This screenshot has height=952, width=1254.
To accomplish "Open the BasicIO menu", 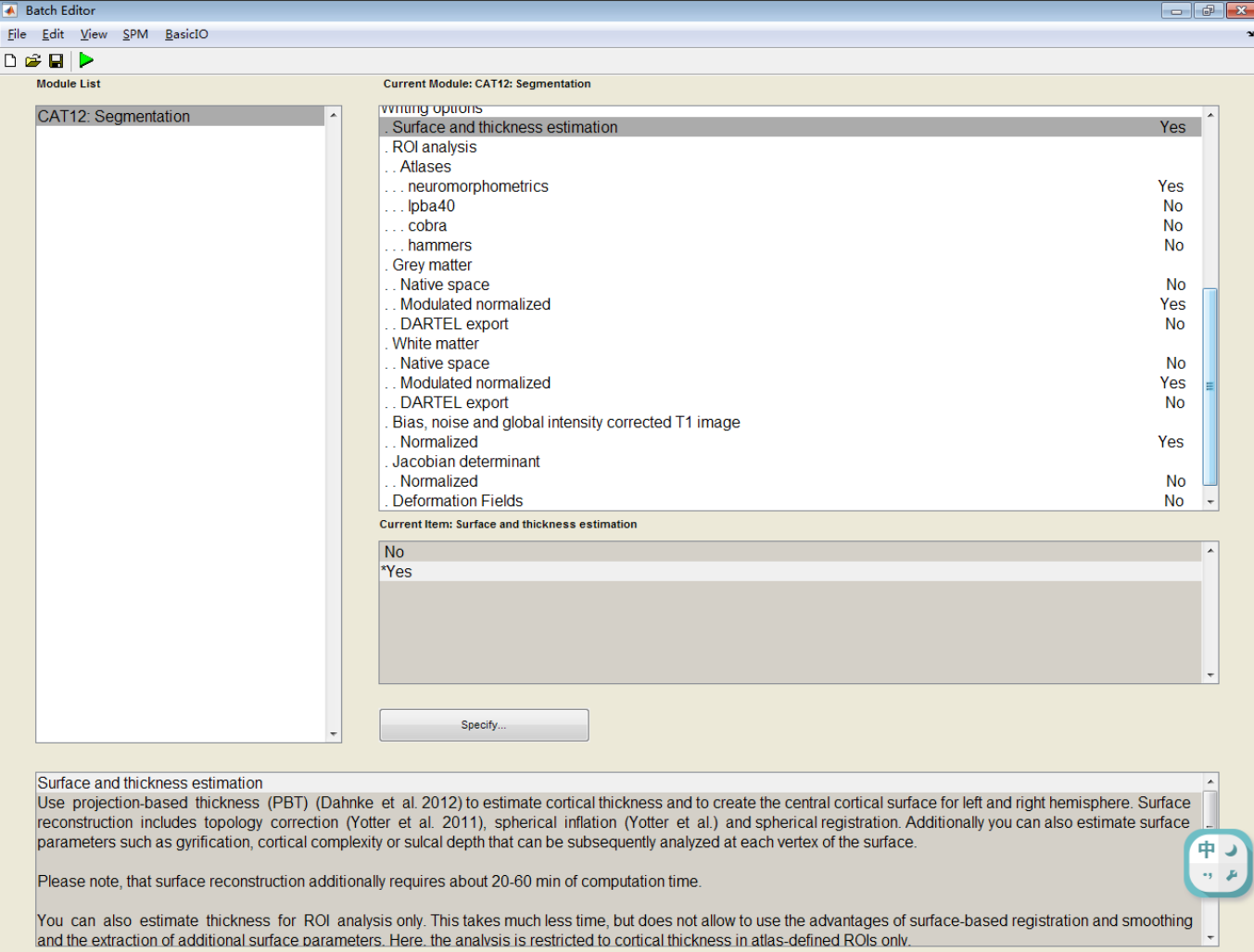I will (x=186, y=34).
